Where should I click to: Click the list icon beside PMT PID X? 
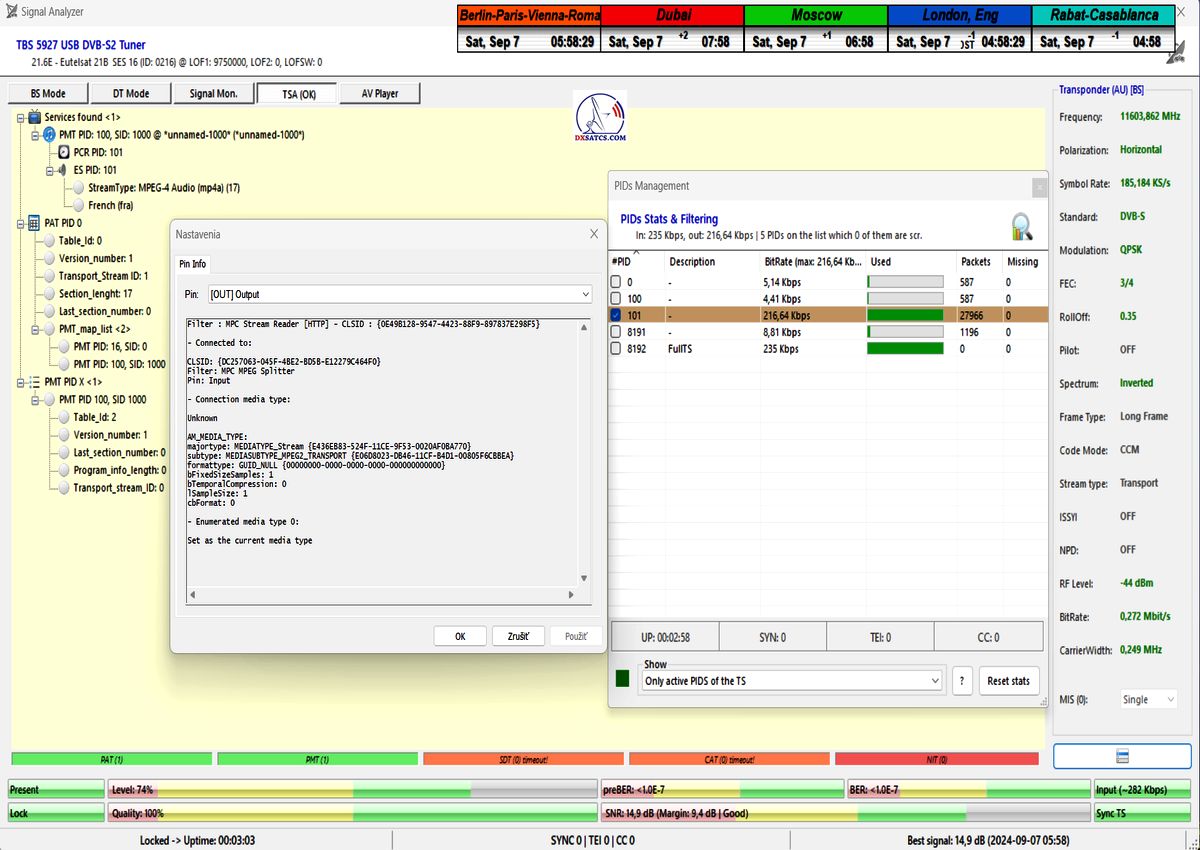34,382
